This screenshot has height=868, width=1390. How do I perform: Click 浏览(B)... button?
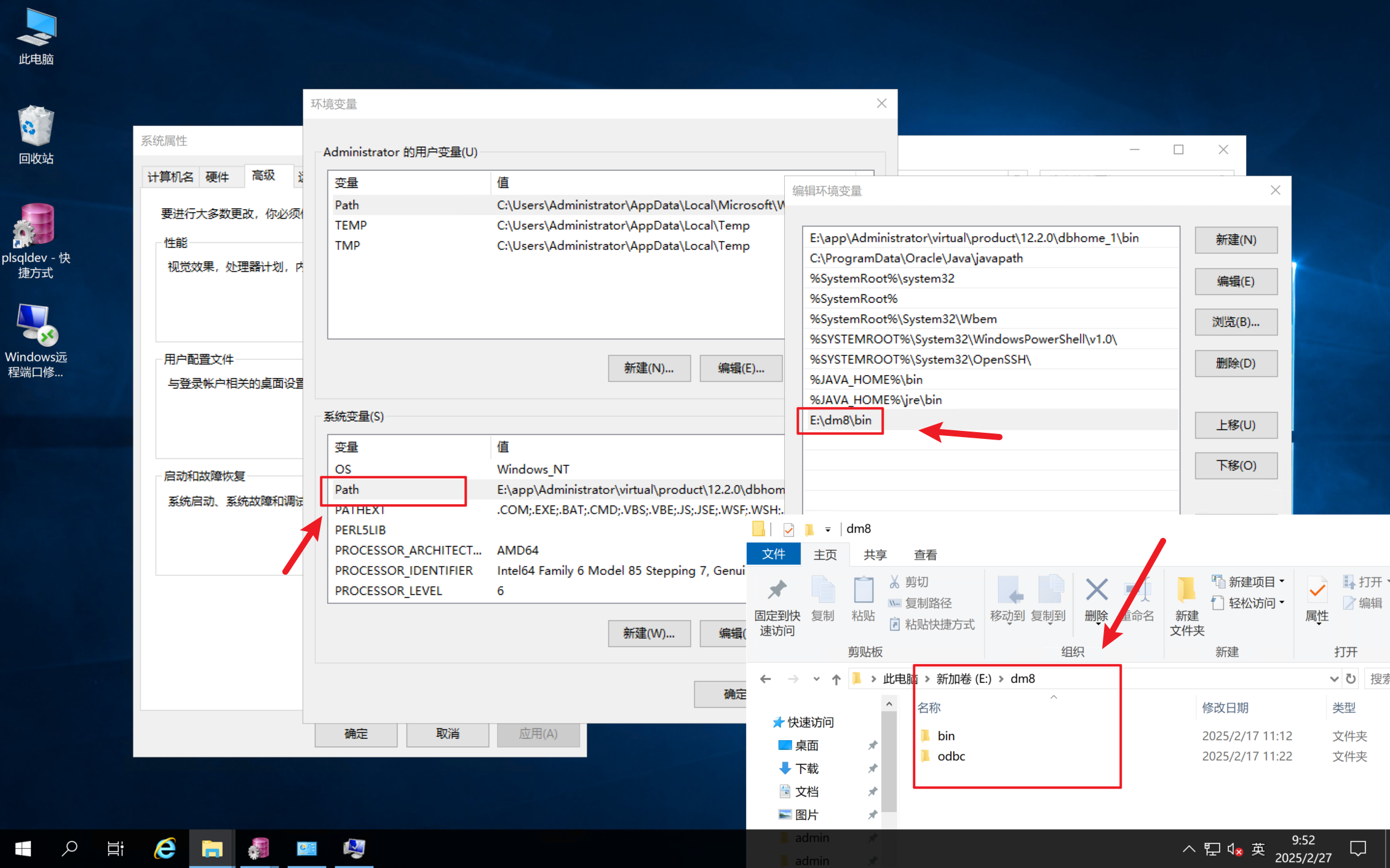(x=1236, y=322)
